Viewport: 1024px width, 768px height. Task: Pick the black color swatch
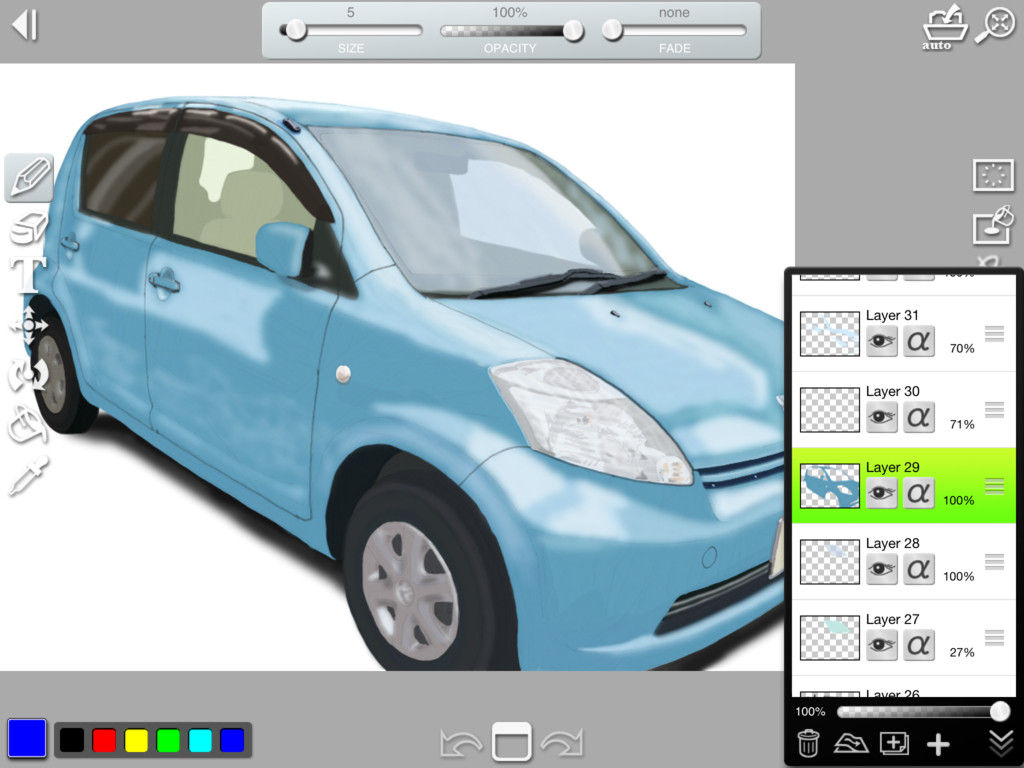point(72,740)
